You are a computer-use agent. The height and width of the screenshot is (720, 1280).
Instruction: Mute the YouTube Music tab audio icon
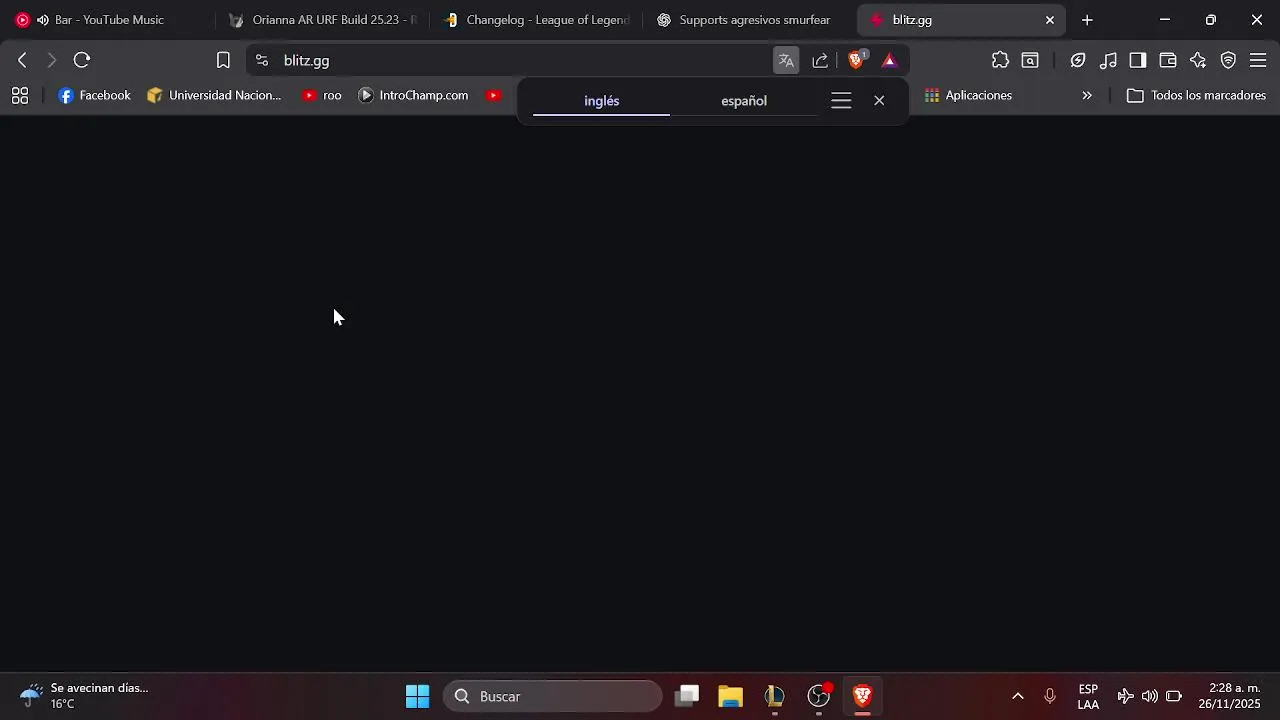[43, 20]
